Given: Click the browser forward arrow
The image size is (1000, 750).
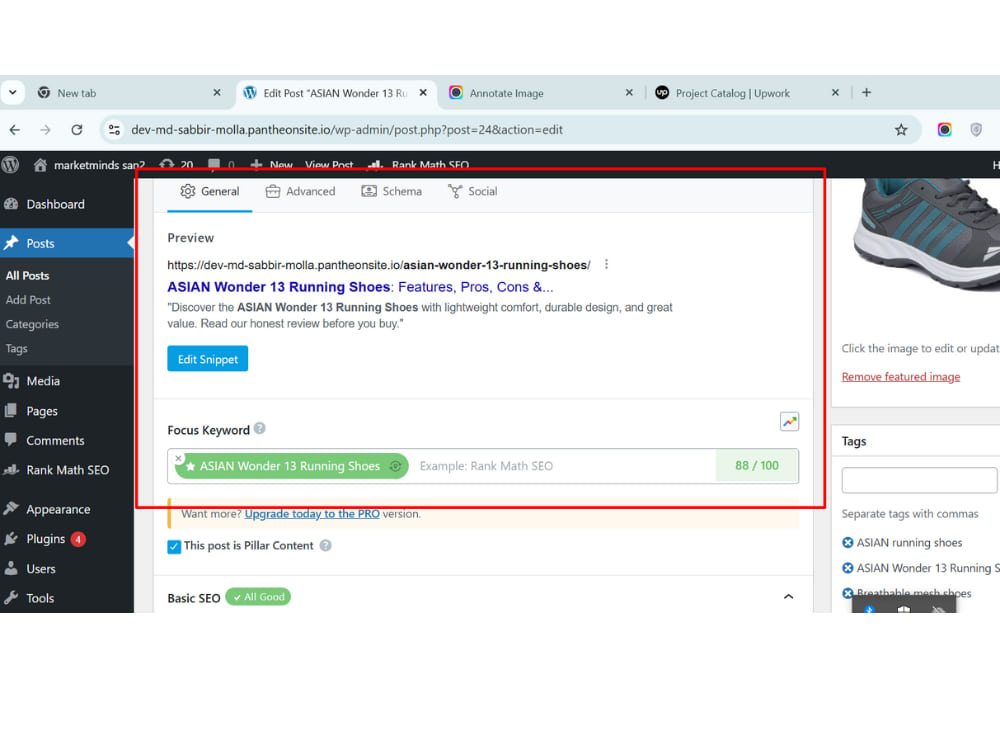Looking at the screenshot, I should point(45,129).
